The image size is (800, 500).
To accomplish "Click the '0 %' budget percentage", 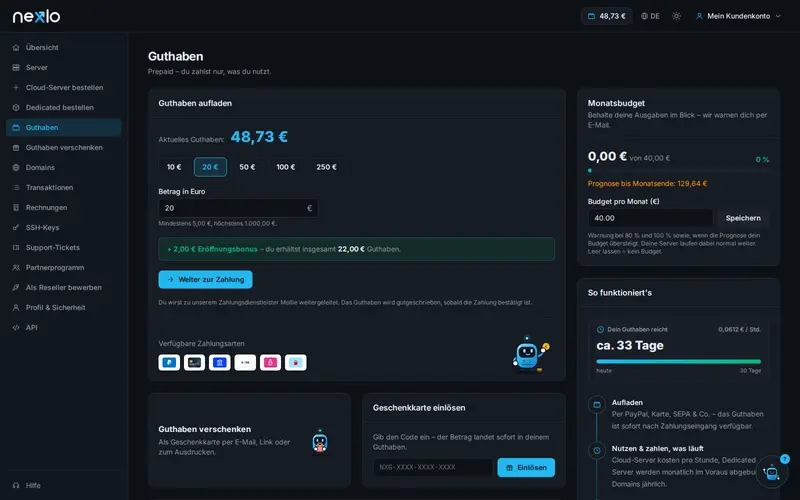I will tap(762, 160).
